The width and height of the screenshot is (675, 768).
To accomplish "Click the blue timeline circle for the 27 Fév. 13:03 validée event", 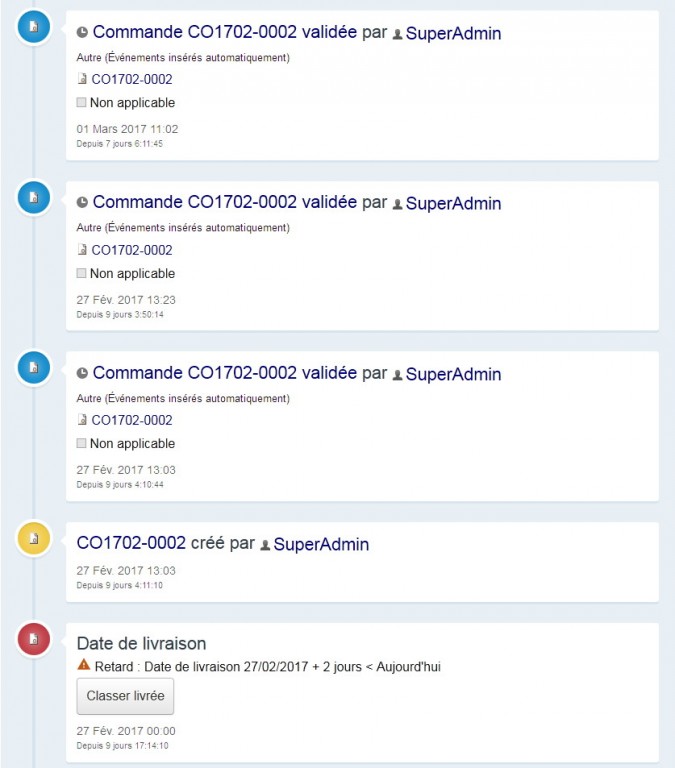I will click(34, 368).
